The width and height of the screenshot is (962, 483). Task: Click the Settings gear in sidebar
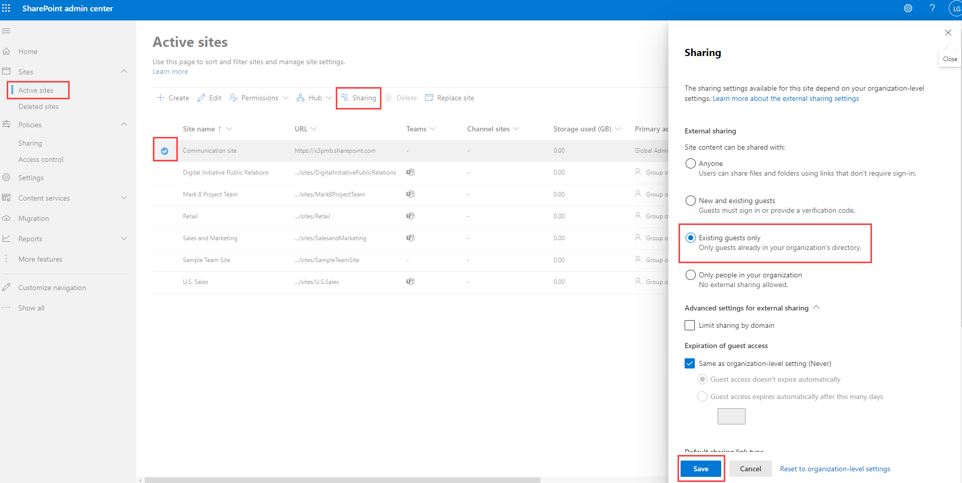click(x=6, y=178)
